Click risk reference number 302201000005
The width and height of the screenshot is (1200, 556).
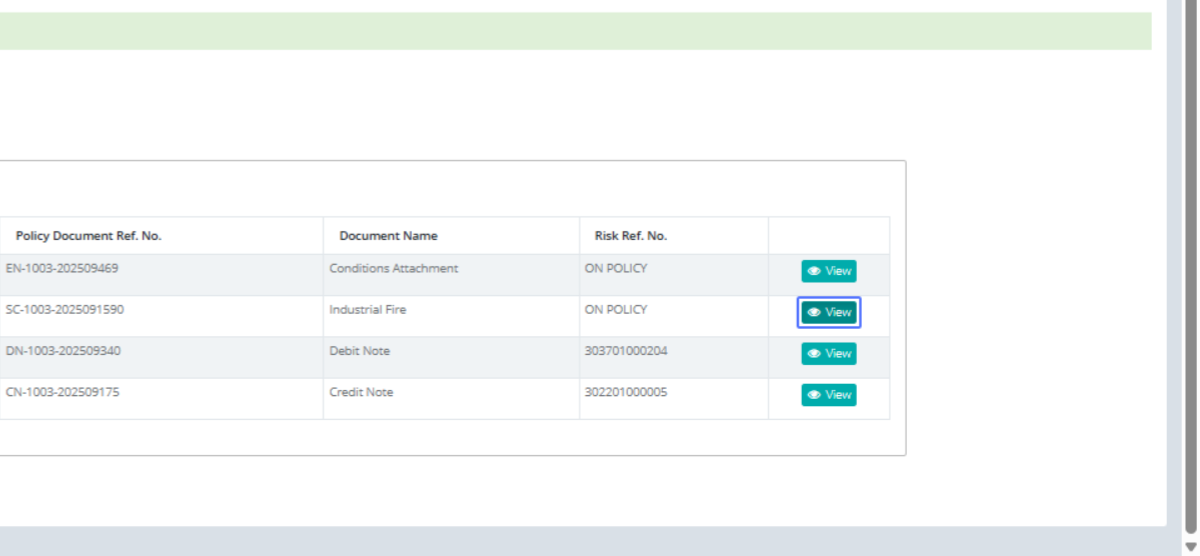tap(626, 392)
